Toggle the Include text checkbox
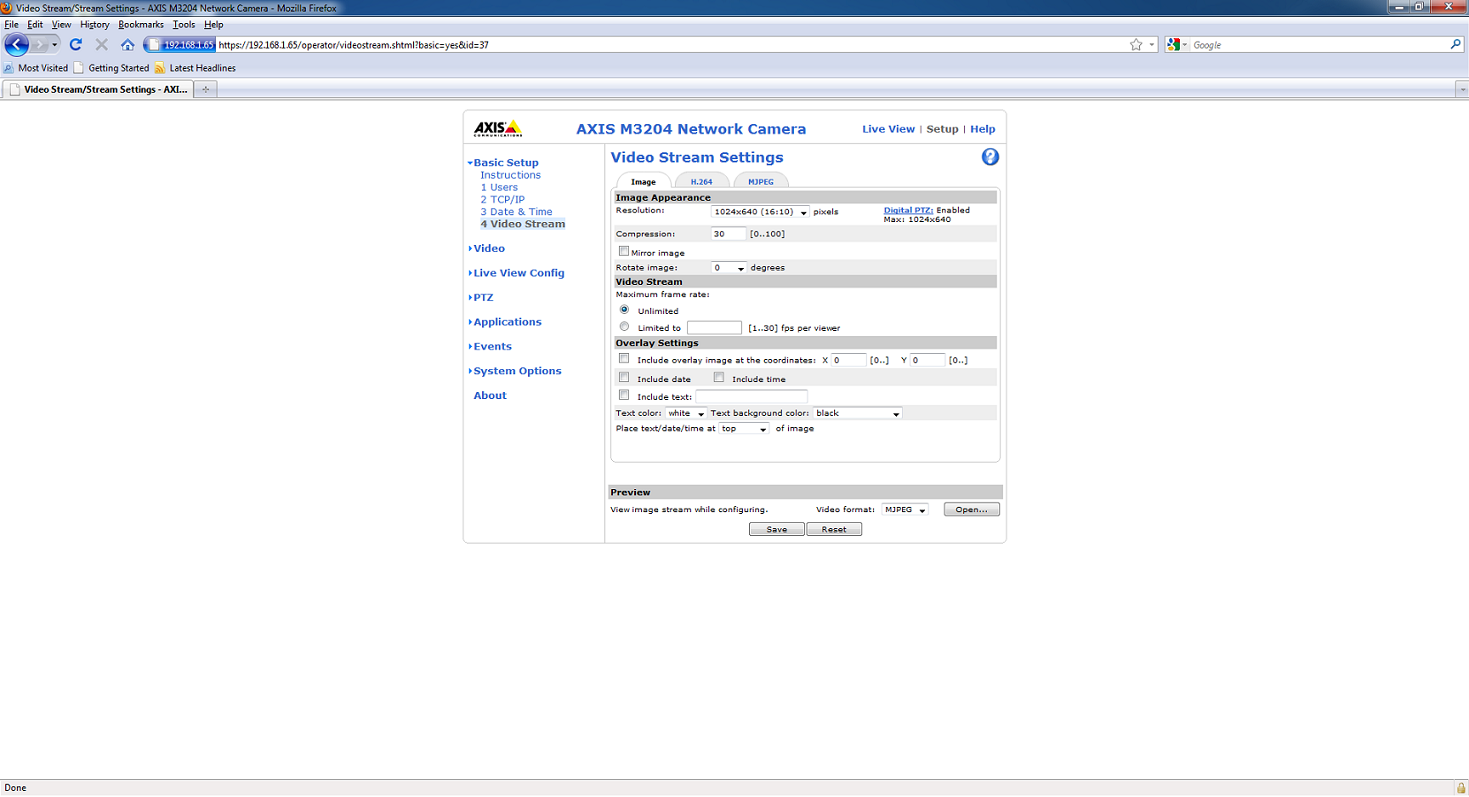 point(624,395)
